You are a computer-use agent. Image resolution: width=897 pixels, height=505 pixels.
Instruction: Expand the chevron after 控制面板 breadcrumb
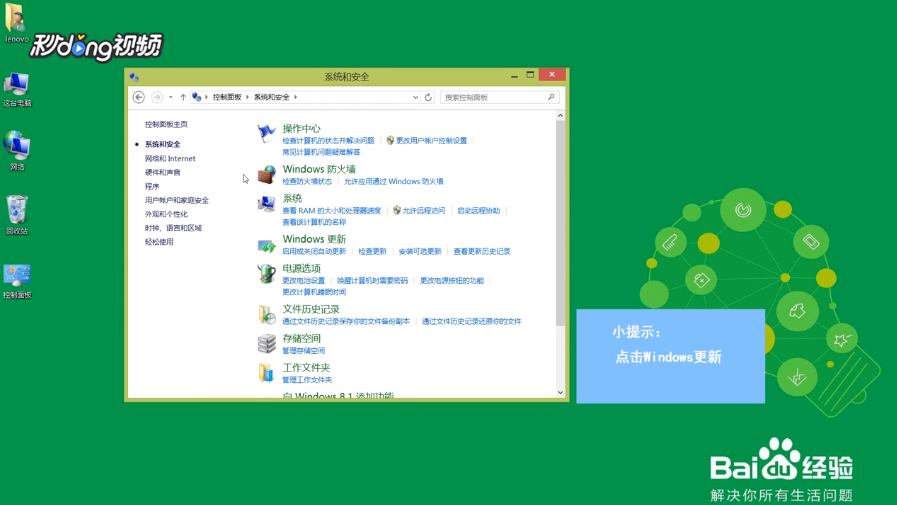tap(248, 97)
